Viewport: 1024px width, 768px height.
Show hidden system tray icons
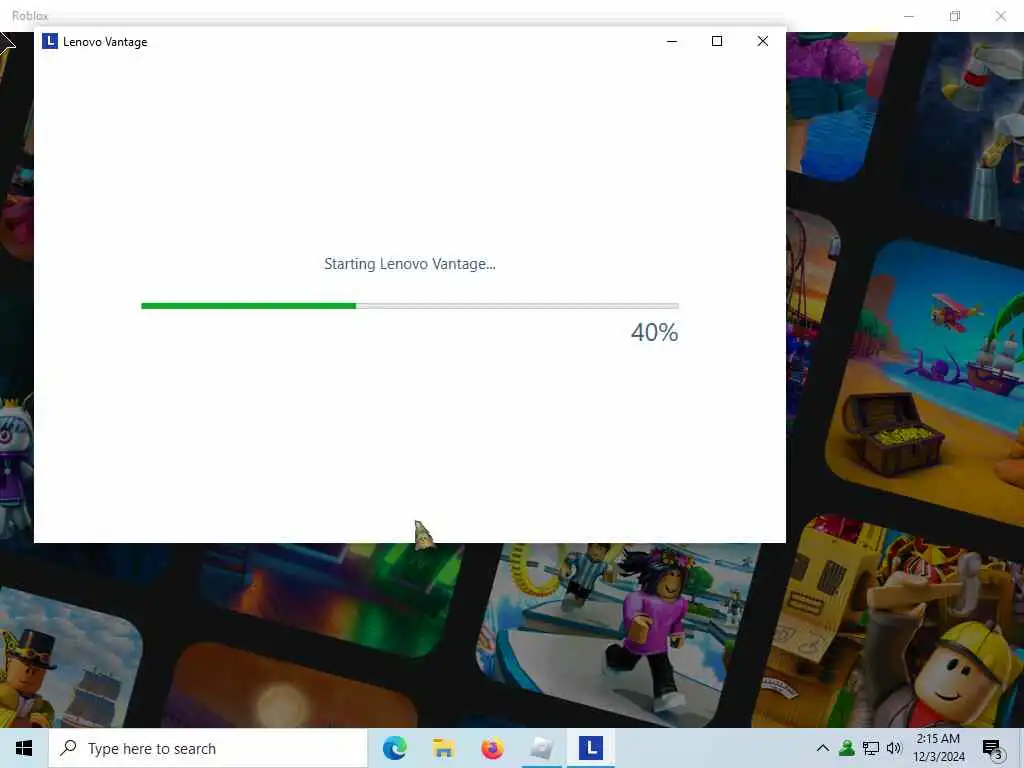[823, 748]
